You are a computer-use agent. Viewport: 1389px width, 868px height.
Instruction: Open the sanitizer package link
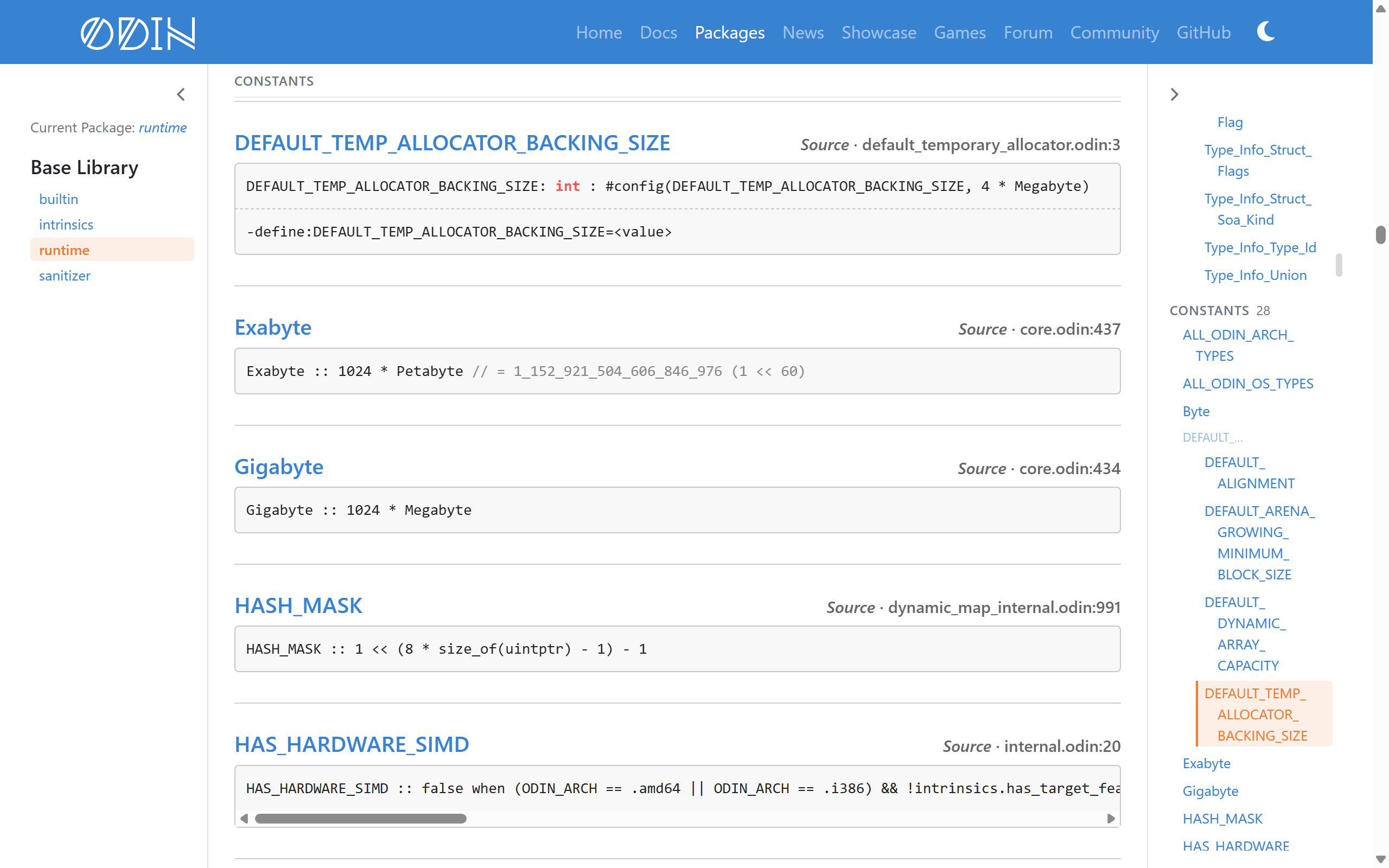click(x=65, y=276)
